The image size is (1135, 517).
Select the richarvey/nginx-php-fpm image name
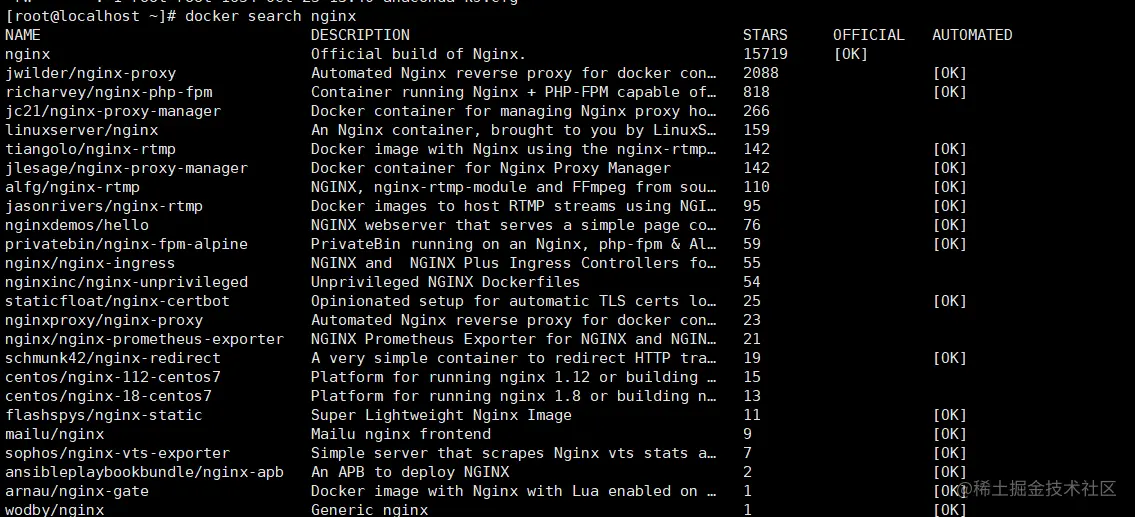click(109, 92)
